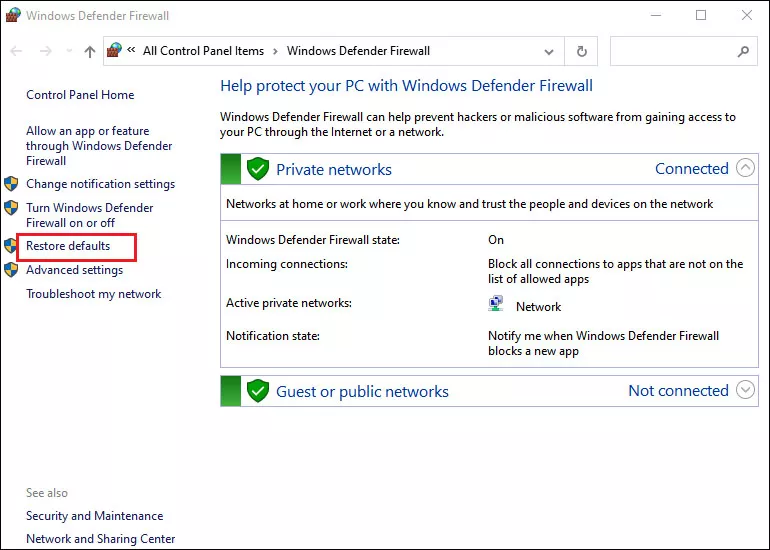Click the Network icon in active private networks
The width and height of the screenshot is (770, 550).
[x=496, y=303]
